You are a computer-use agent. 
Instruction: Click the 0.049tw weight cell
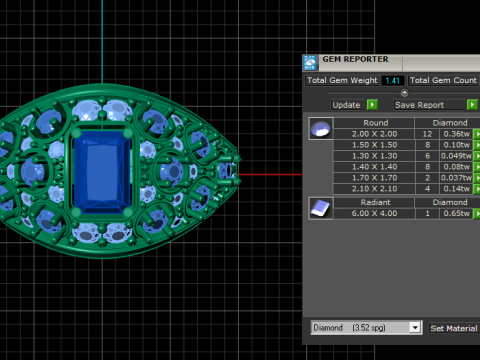point(456,156)
